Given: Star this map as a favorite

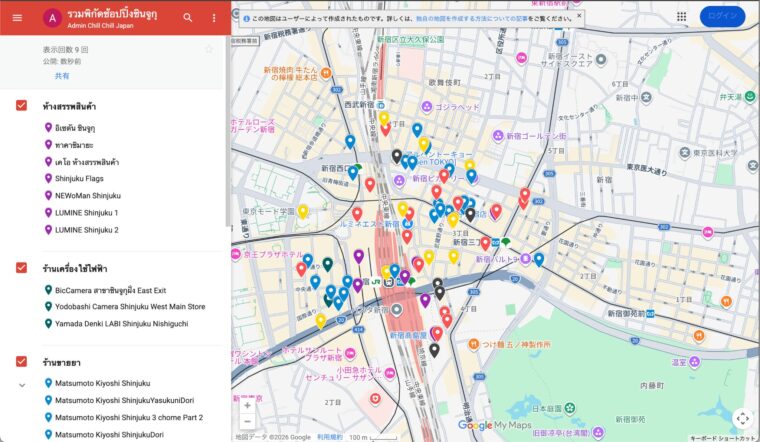Looking at the screenshot, I should 209,49.
